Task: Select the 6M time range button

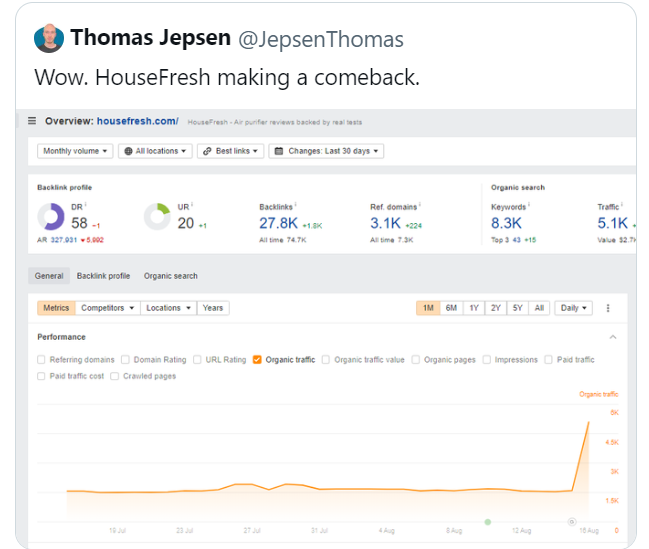Action: [x=451, y=308]
